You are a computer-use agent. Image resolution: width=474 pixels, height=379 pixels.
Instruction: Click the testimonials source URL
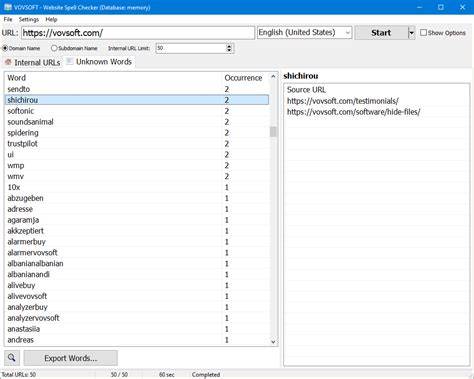(343, 101)
